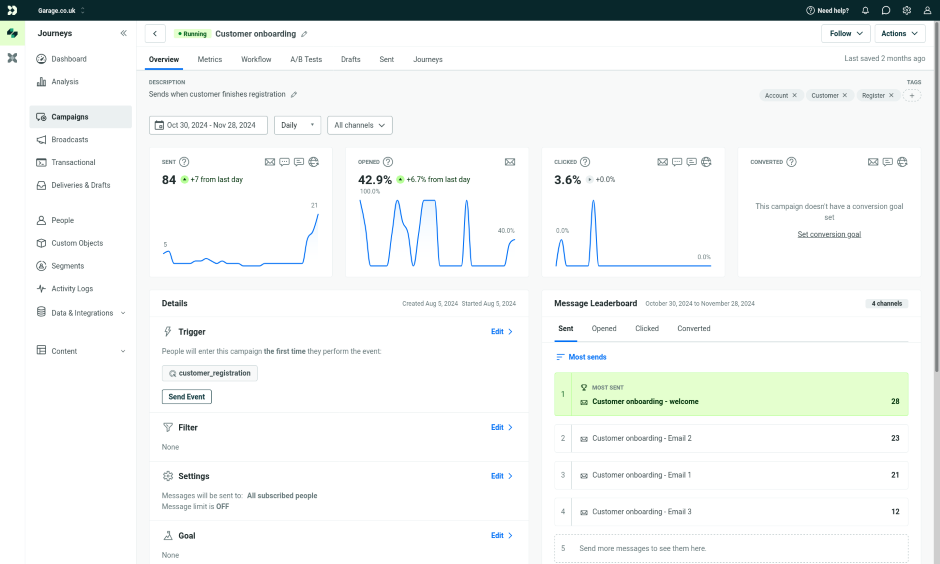Viewport: 940px width, 564px height.
Task: Click the Sent metric help icon
Action: click(x=184, y=162)
